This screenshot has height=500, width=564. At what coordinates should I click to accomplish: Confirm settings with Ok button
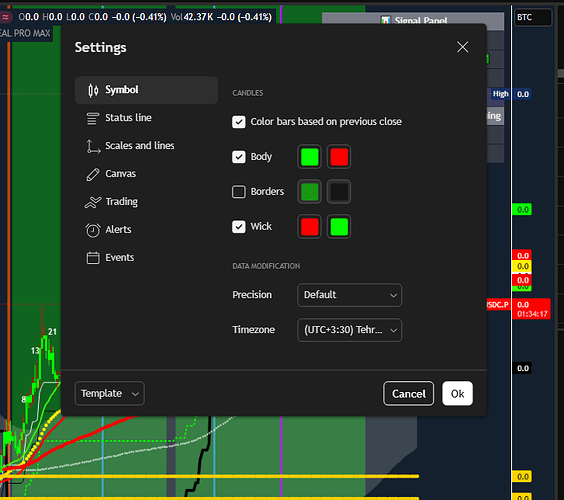[x=458, y=394]
